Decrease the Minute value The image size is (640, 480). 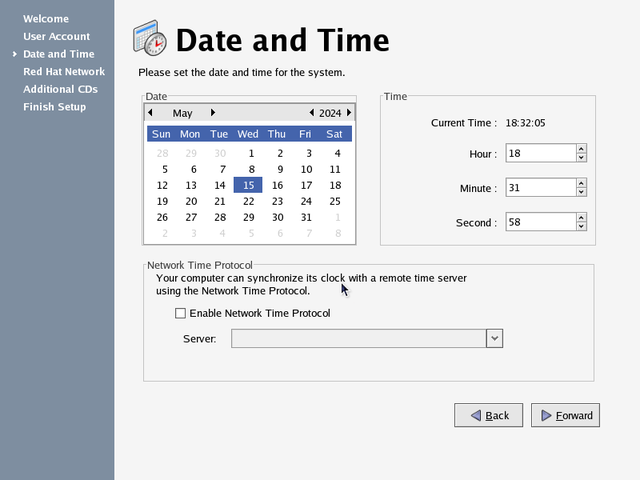click(582, 192)
